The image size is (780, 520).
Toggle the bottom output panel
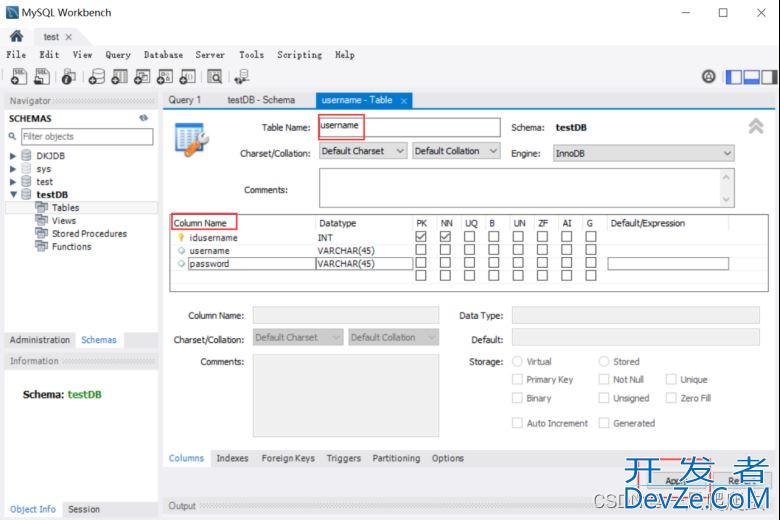tap(751, 77)
